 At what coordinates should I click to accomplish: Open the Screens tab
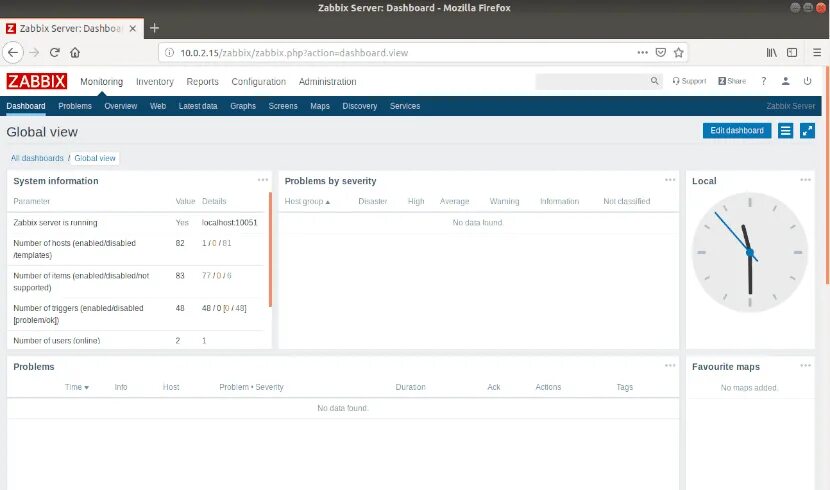point(283,106)
